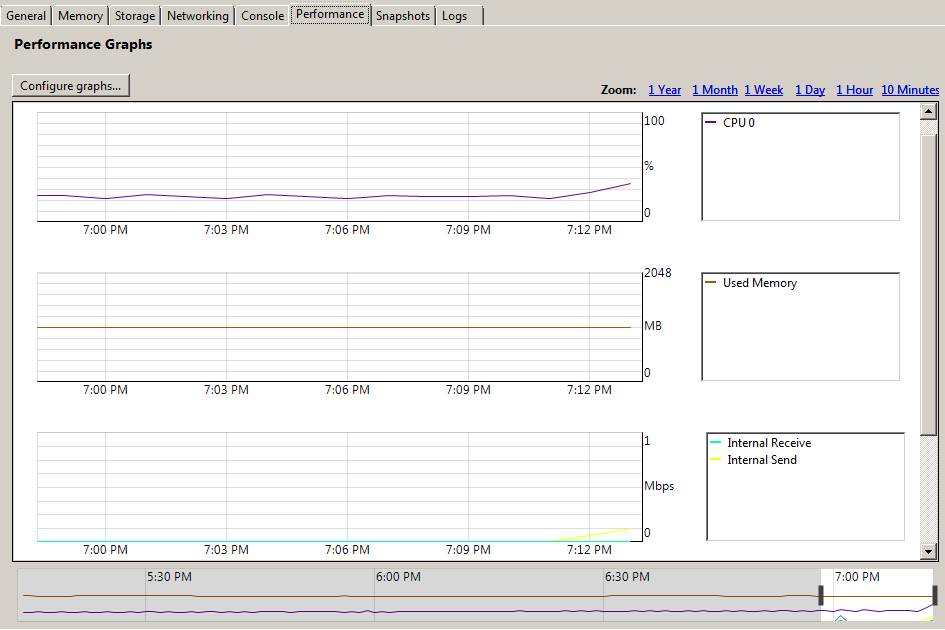
Task: Open the Snapshots tab
Action: (x=403, y=16)
